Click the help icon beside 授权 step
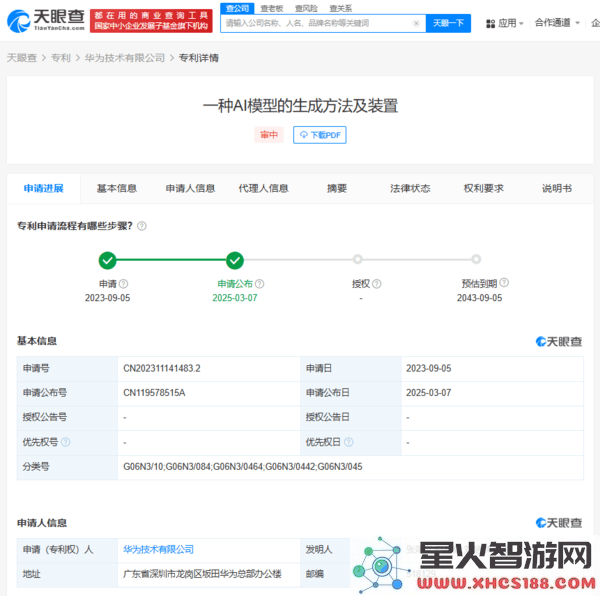Viewport: 600px width, 596px height. 377,284
